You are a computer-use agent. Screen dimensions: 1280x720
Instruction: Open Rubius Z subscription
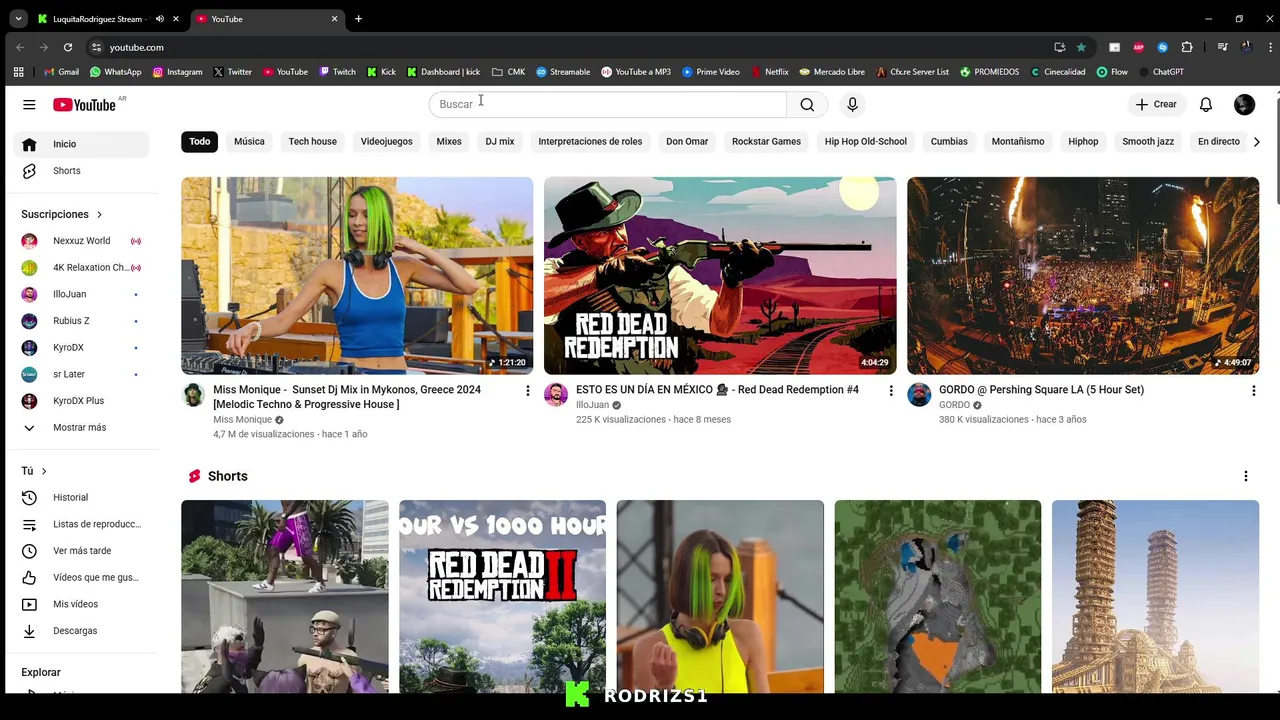point(82,321)
